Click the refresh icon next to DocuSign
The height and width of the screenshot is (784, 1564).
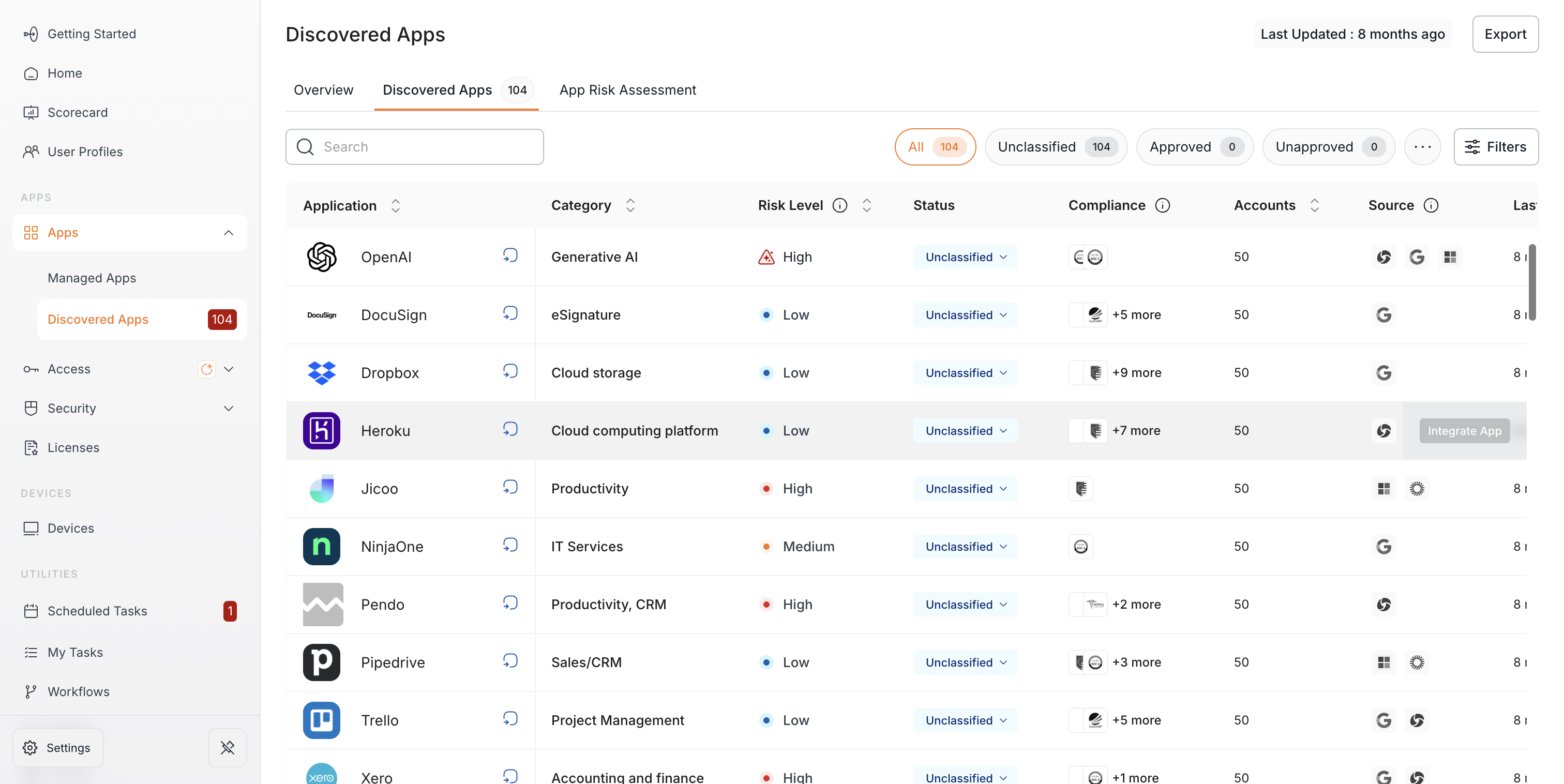[510, 313]
